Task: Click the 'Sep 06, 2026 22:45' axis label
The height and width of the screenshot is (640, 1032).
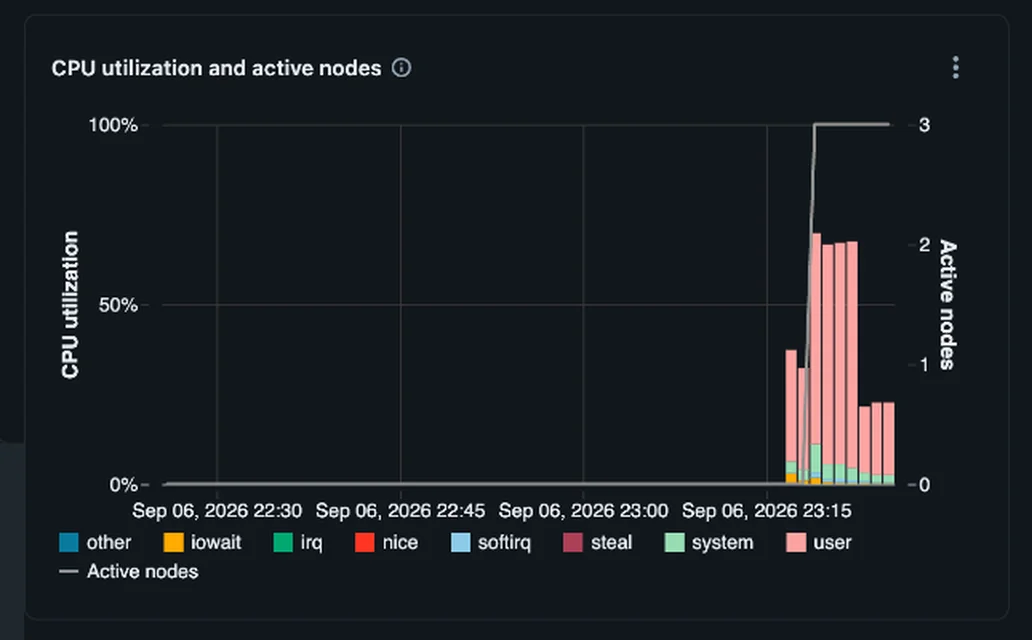Action: pyautogui.click(x=400, y=511)
